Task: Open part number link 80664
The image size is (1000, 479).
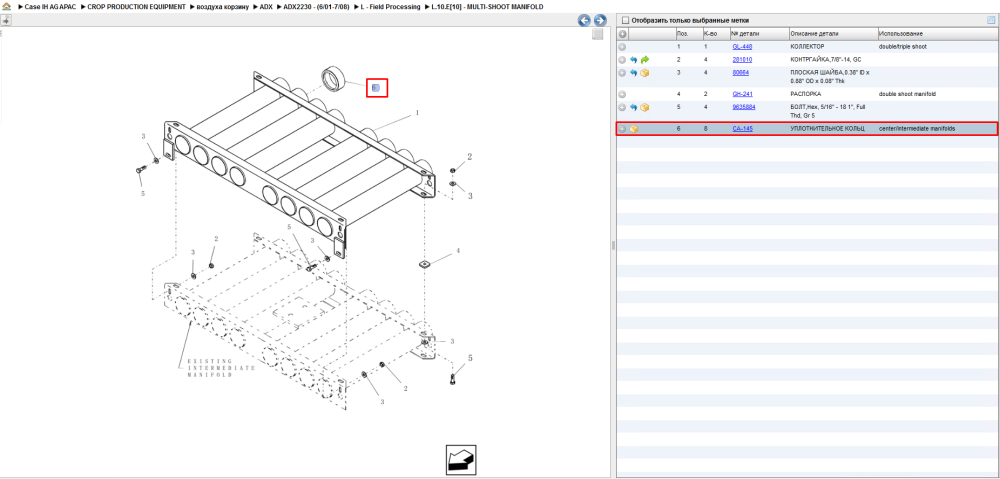Action: point(740,73)
